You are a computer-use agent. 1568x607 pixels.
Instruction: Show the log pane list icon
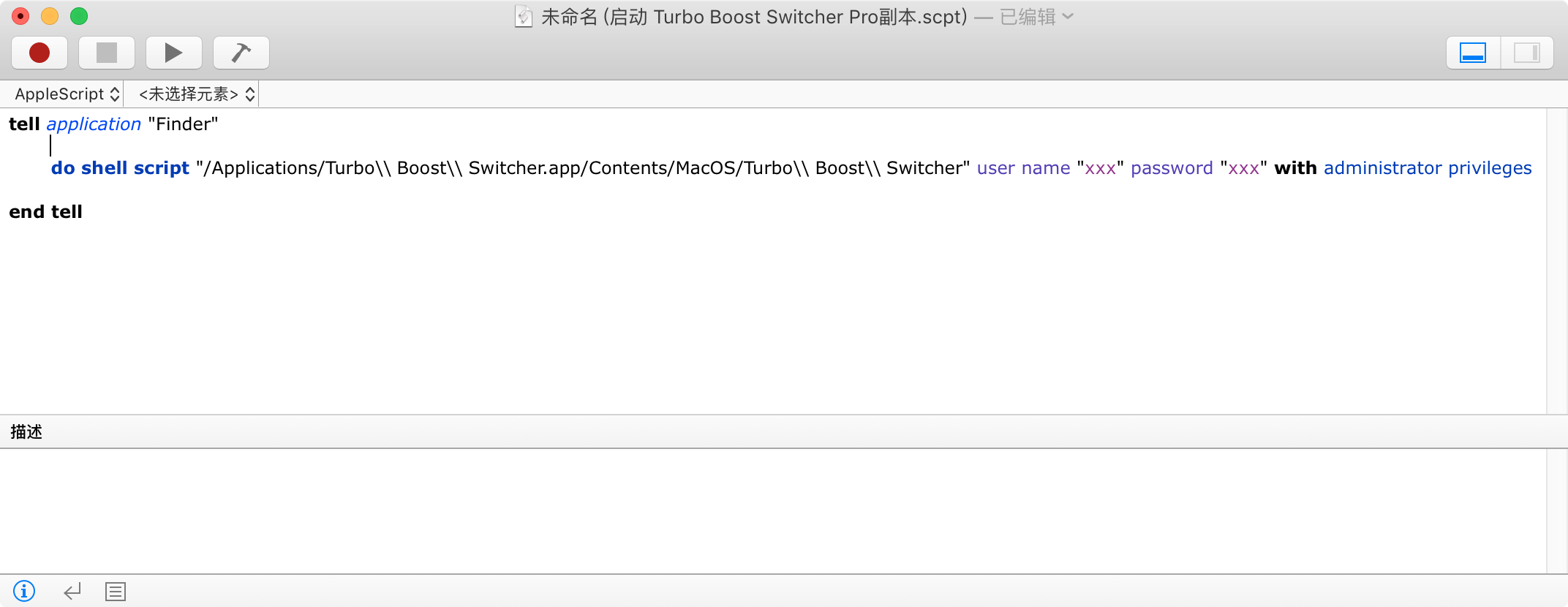116,591
